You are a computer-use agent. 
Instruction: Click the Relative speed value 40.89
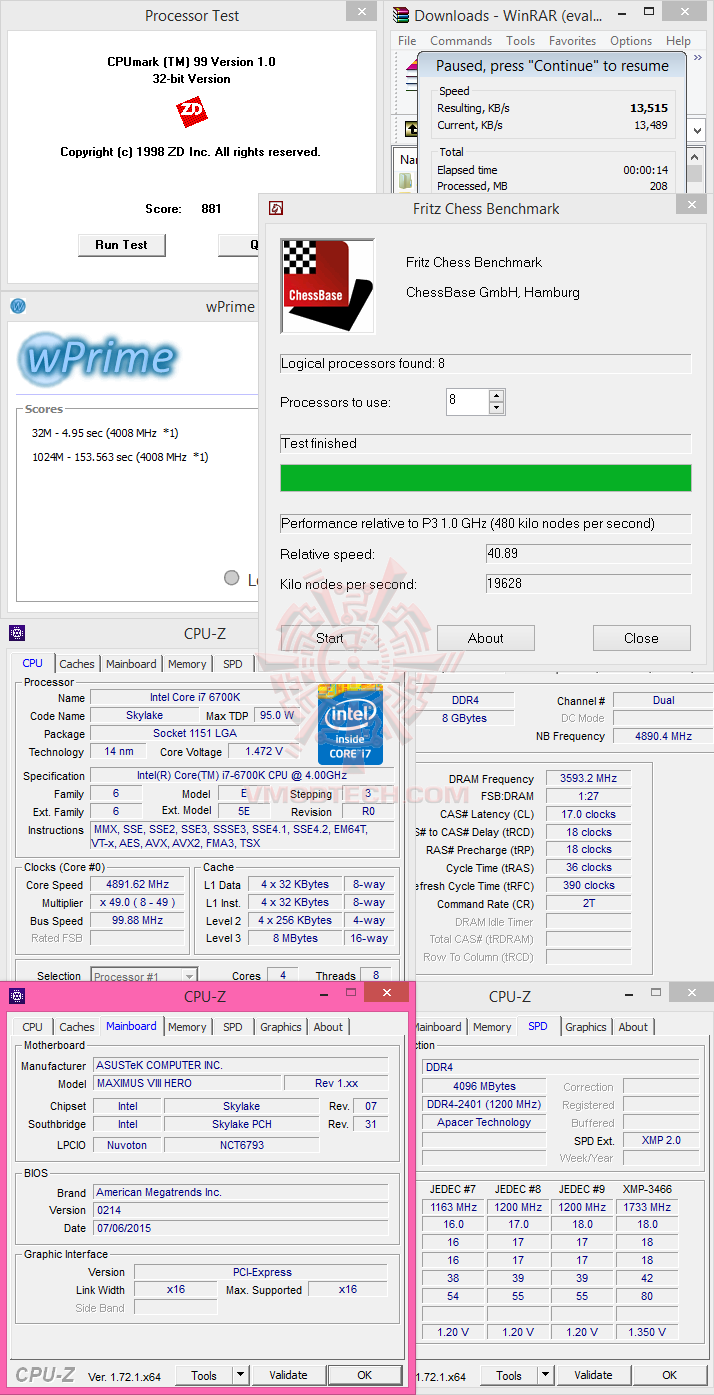[x=588, y=554]
